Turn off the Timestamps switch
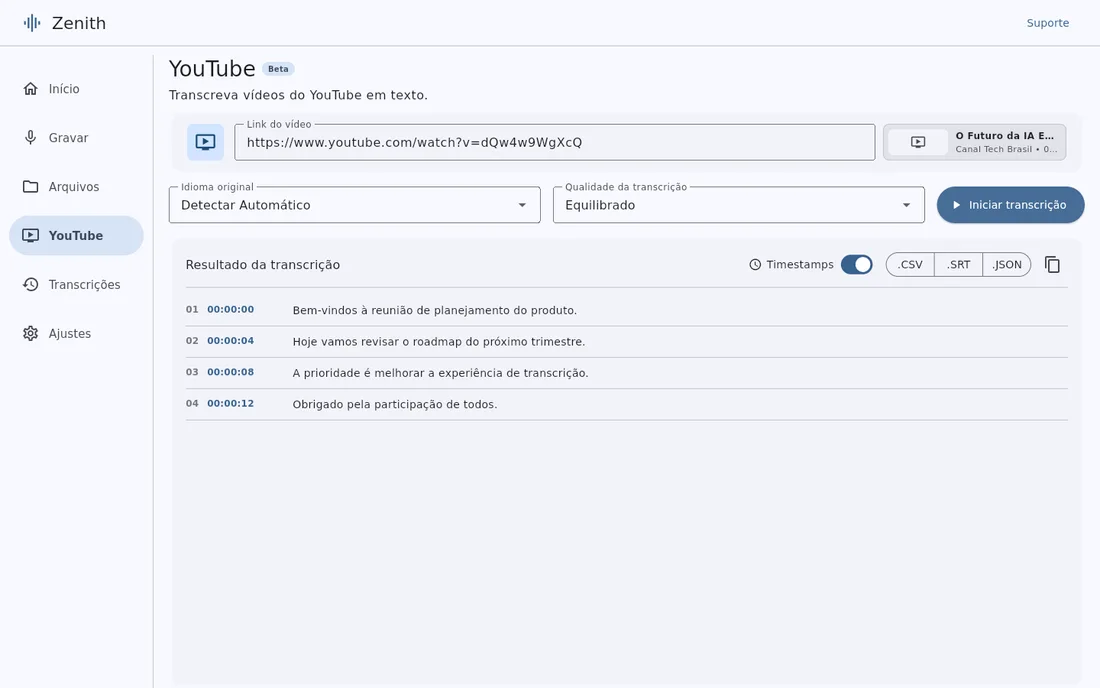The width and height of the screenshot is (1100, 688). [x=857, y=264]
